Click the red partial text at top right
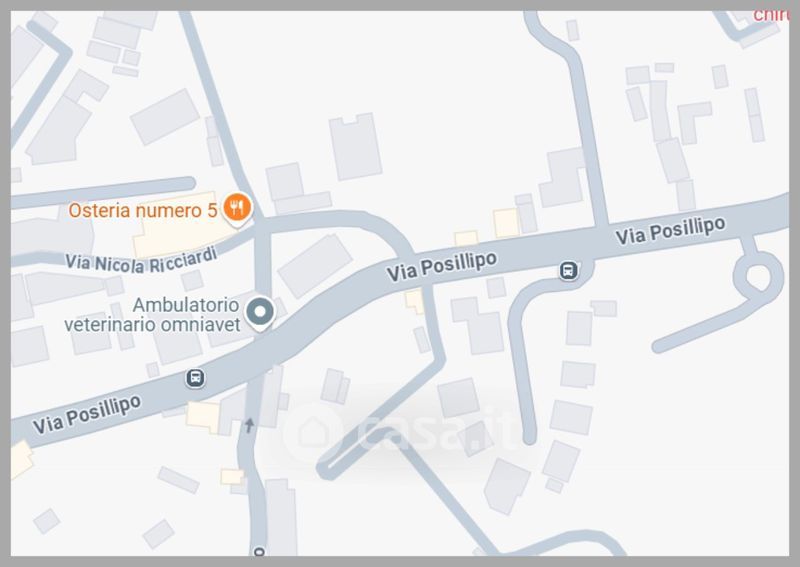The height and width of the screenshot is (567, 800). [771, 15]
